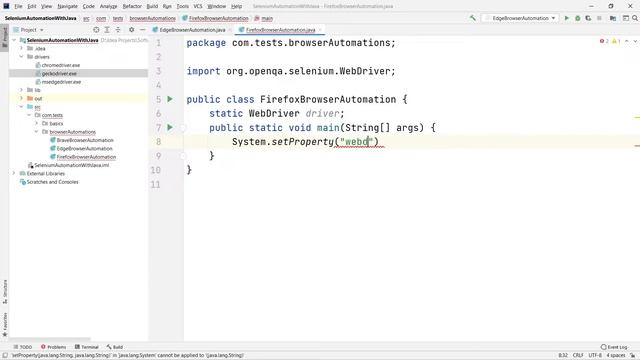Open the Navigate menu
The width and height of the screenshot is (640, 360).
pyautogui.click(x=67, y=6)
